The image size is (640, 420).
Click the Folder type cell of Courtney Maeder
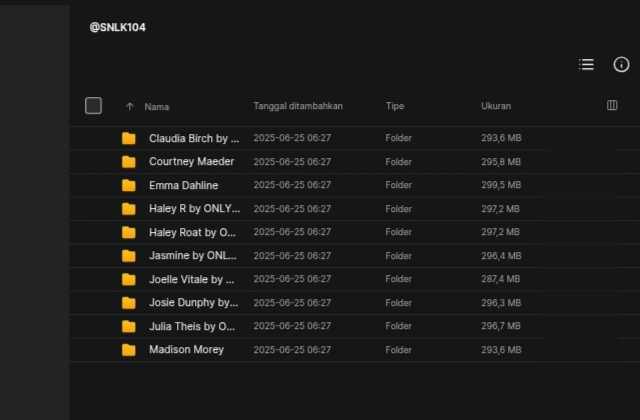(x=398, y=162)
